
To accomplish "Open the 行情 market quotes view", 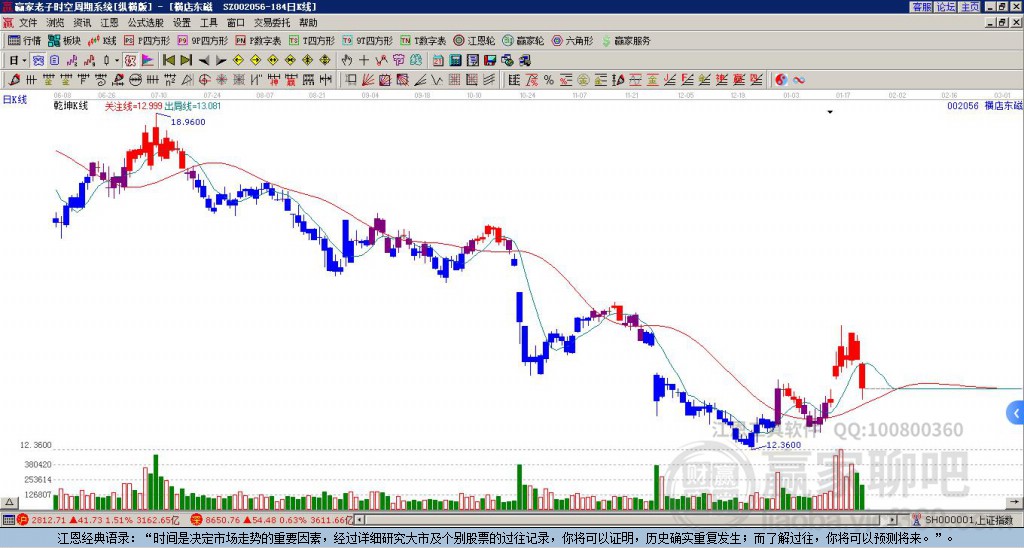I will (24, 40).
